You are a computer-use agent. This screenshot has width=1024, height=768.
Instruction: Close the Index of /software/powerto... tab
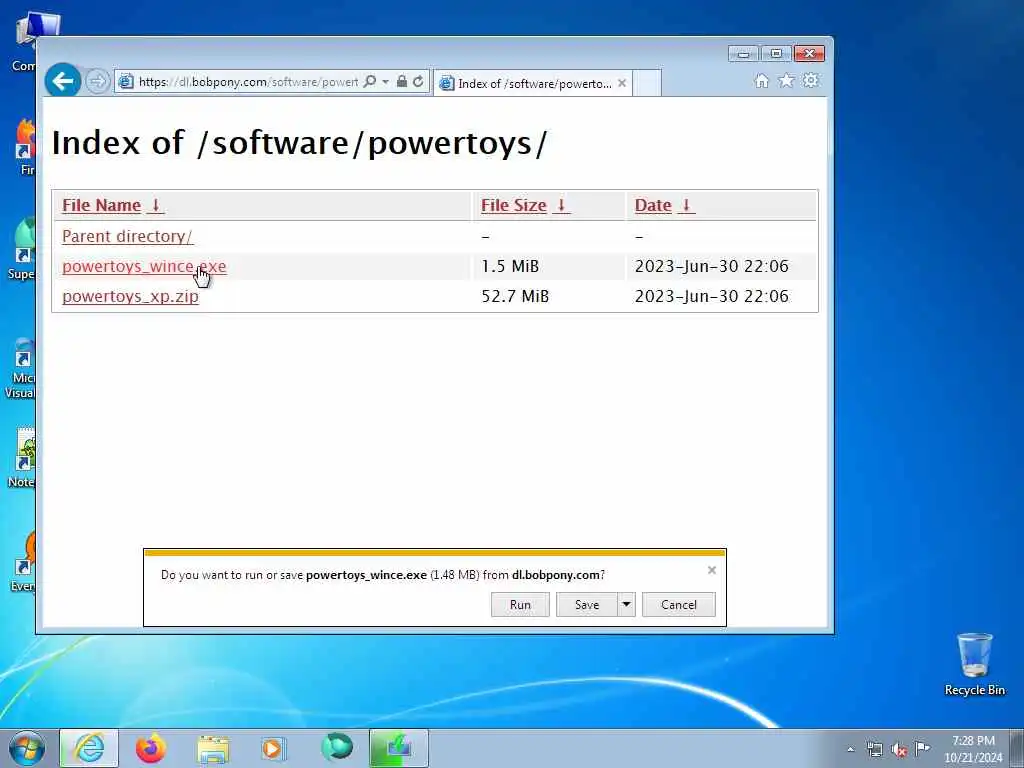(622, 83)
